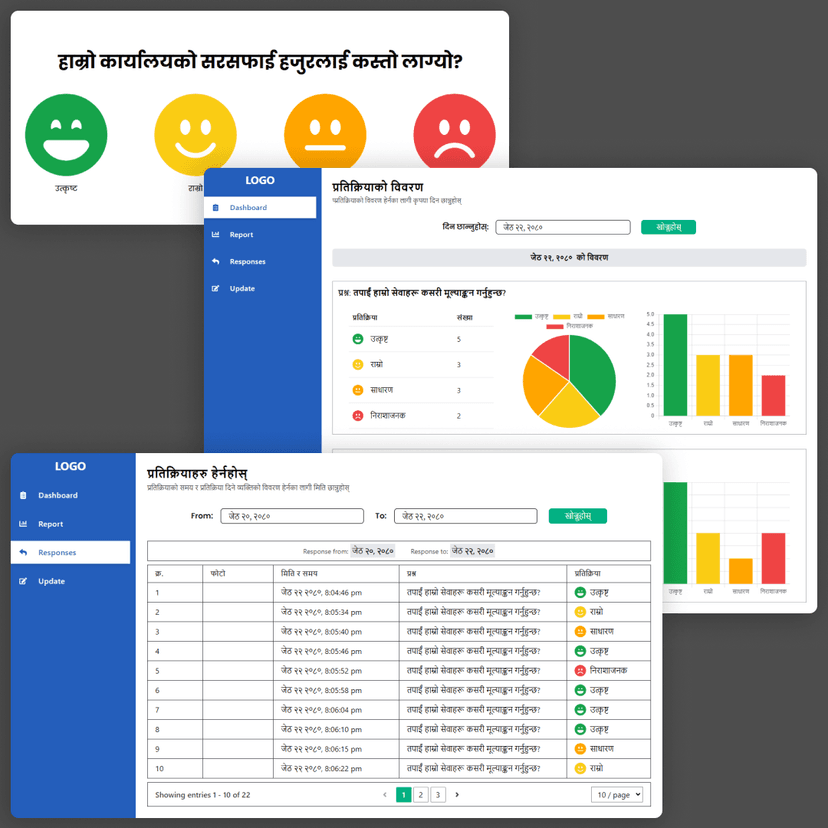This screenshot has height=828, width=828.
Task: Go to the next page using the right arrow
Action: 457,795
